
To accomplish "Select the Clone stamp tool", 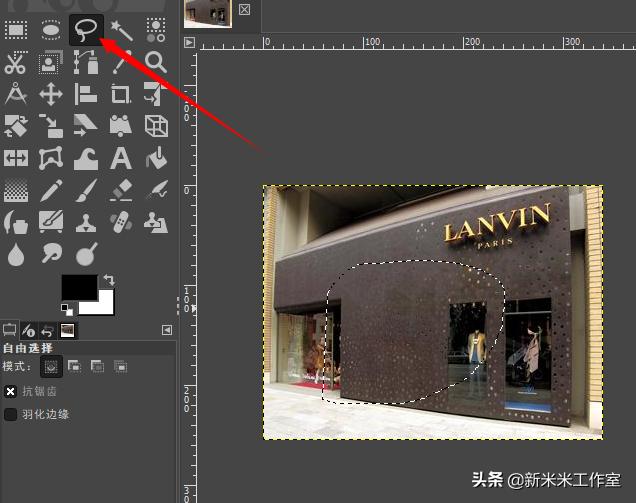I will click(86, 222).
